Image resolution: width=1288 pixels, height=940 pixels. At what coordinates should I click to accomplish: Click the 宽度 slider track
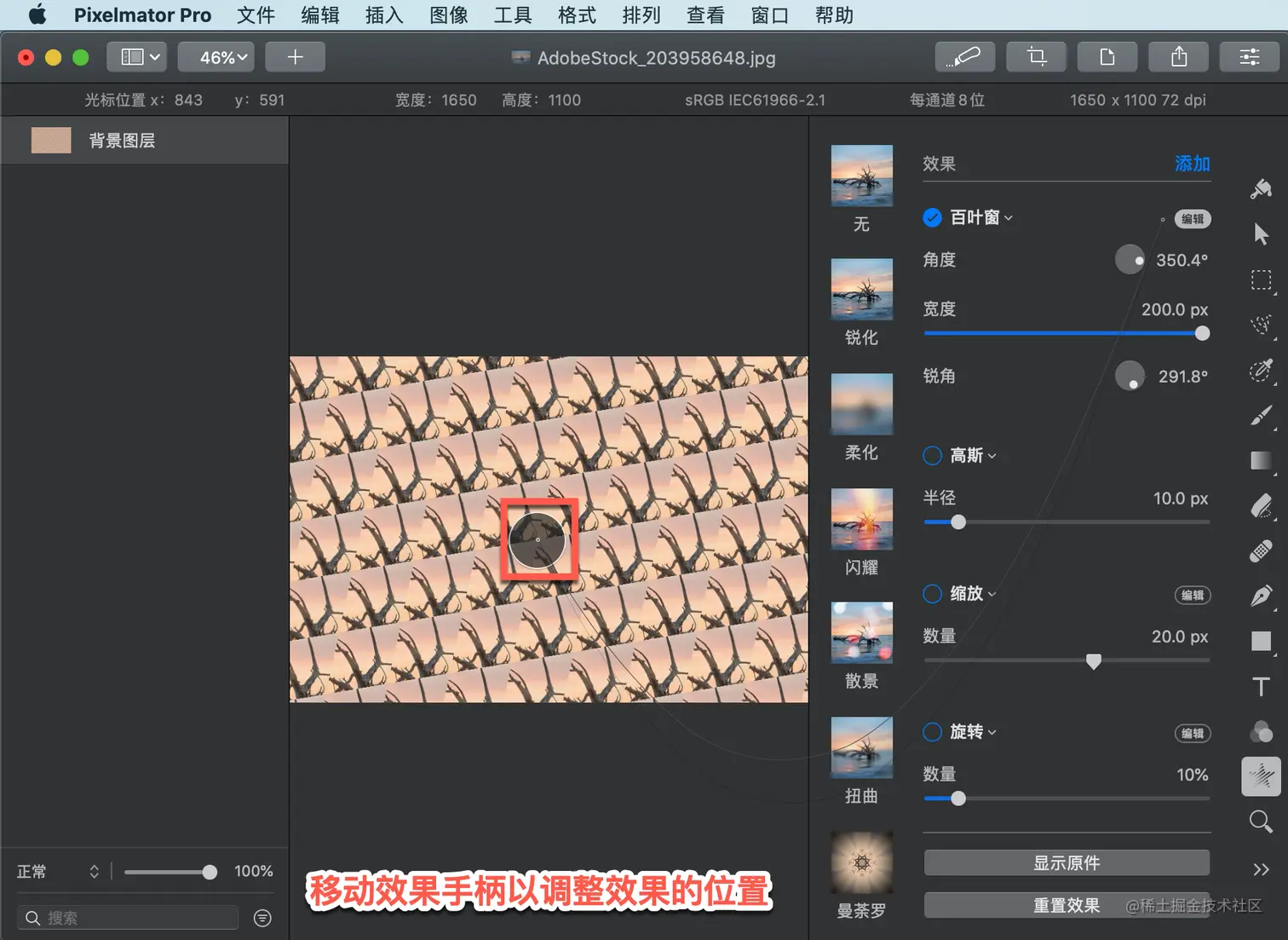[x=1067, y=333]
